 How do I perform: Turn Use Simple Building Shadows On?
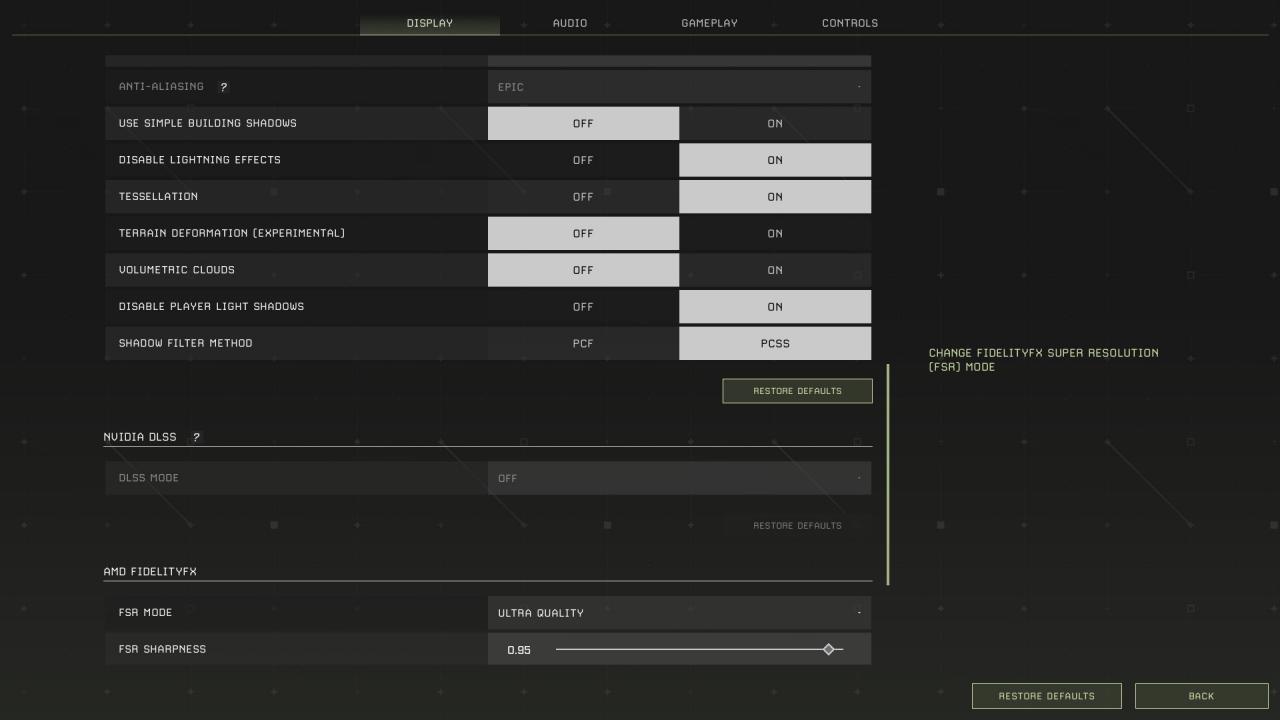[775, 123]
